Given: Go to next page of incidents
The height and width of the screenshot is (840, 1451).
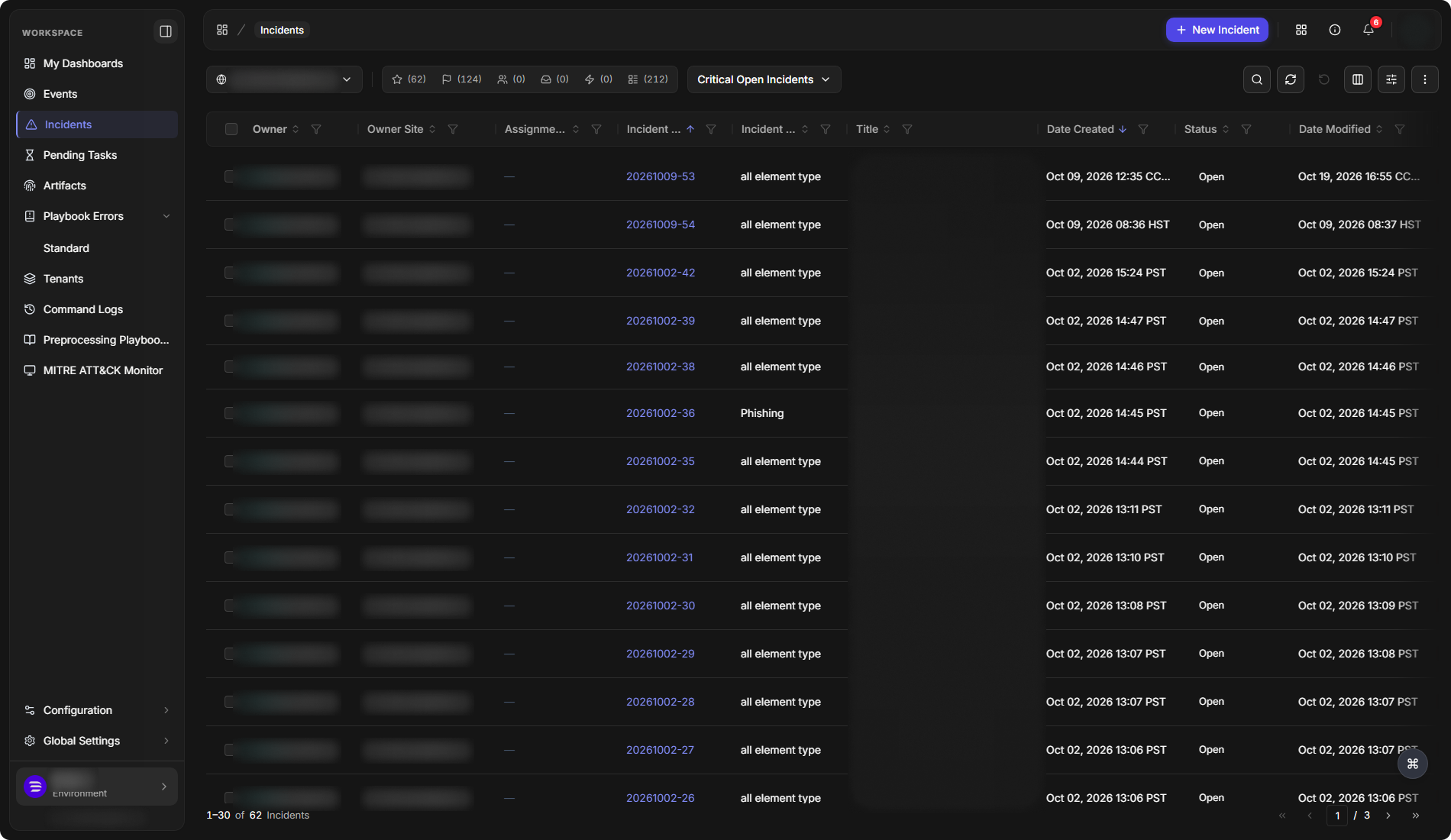Looking at the screenshot, I should click(x=1388, y=816).
